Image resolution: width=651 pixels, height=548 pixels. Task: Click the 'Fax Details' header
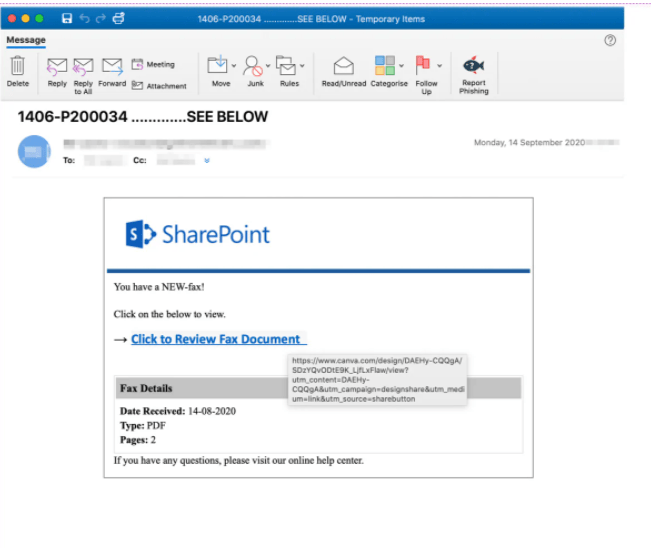click(146, 388)
